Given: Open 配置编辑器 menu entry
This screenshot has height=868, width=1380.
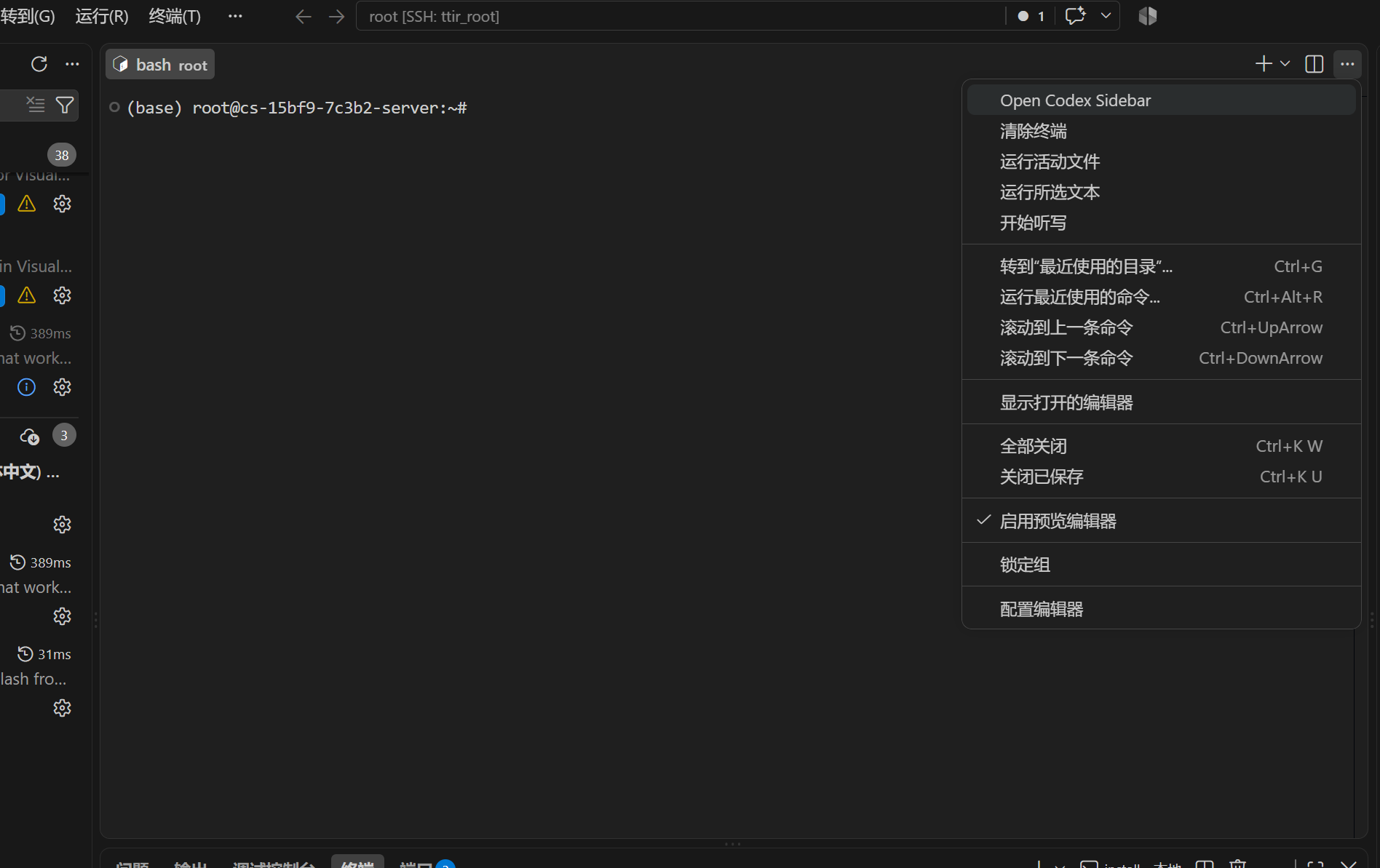Looking at the screenshot, I should (1161, 609).
